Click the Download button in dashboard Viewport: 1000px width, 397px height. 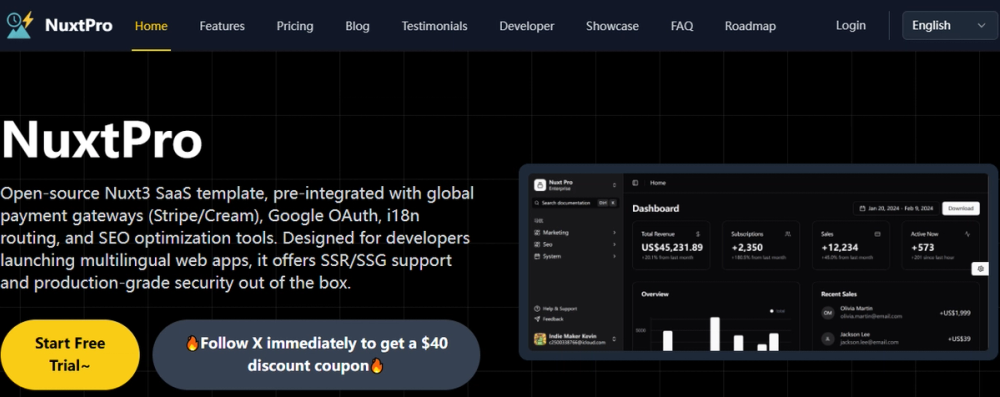point(960,208)
